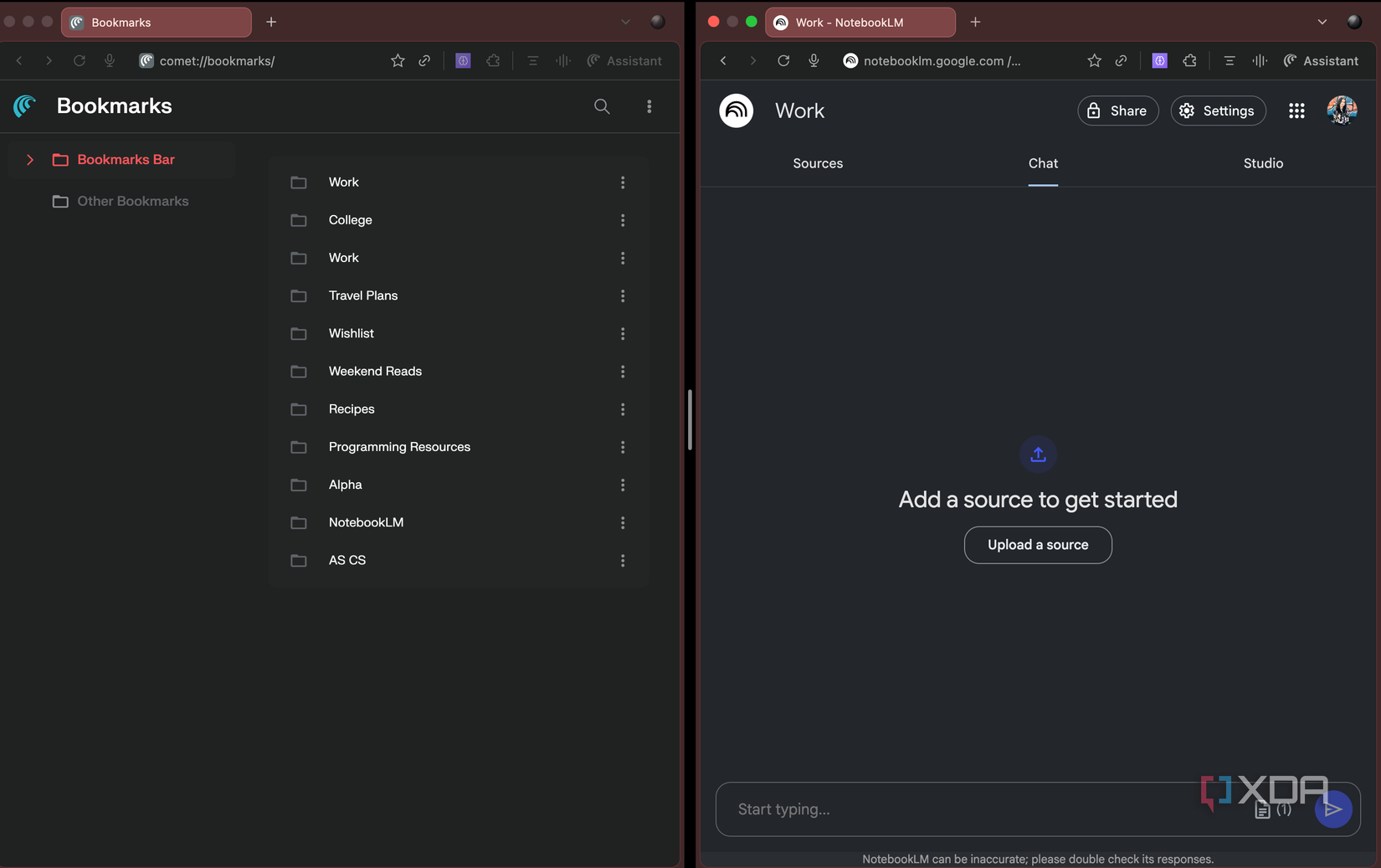Click the voice input waveform icon in NotebookLM's toolbar
The width and height of the screenshot is (1381, 868).
[x=1260, y=60]
